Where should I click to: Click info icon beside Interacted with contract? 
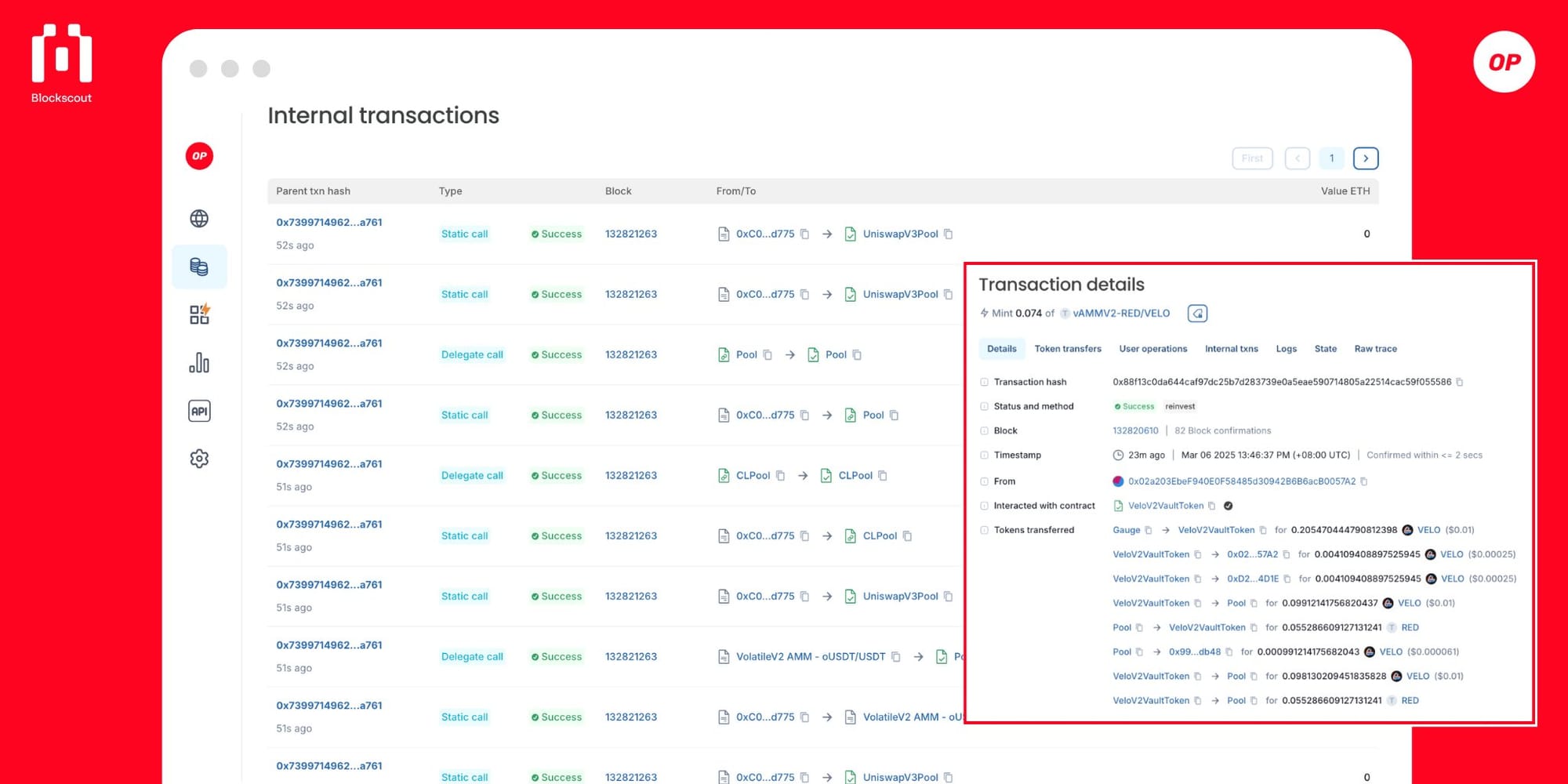[x=984, y=506]
